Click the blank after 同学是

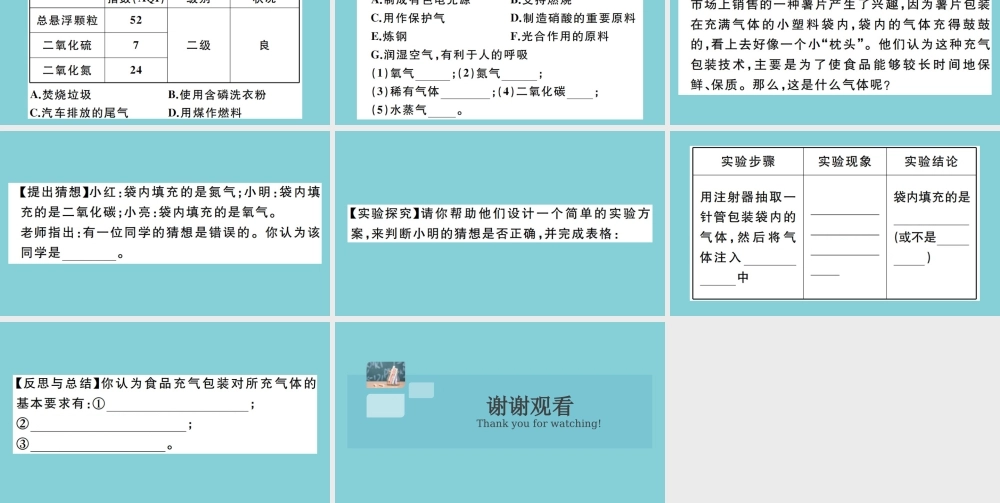(x=89, y=254)
